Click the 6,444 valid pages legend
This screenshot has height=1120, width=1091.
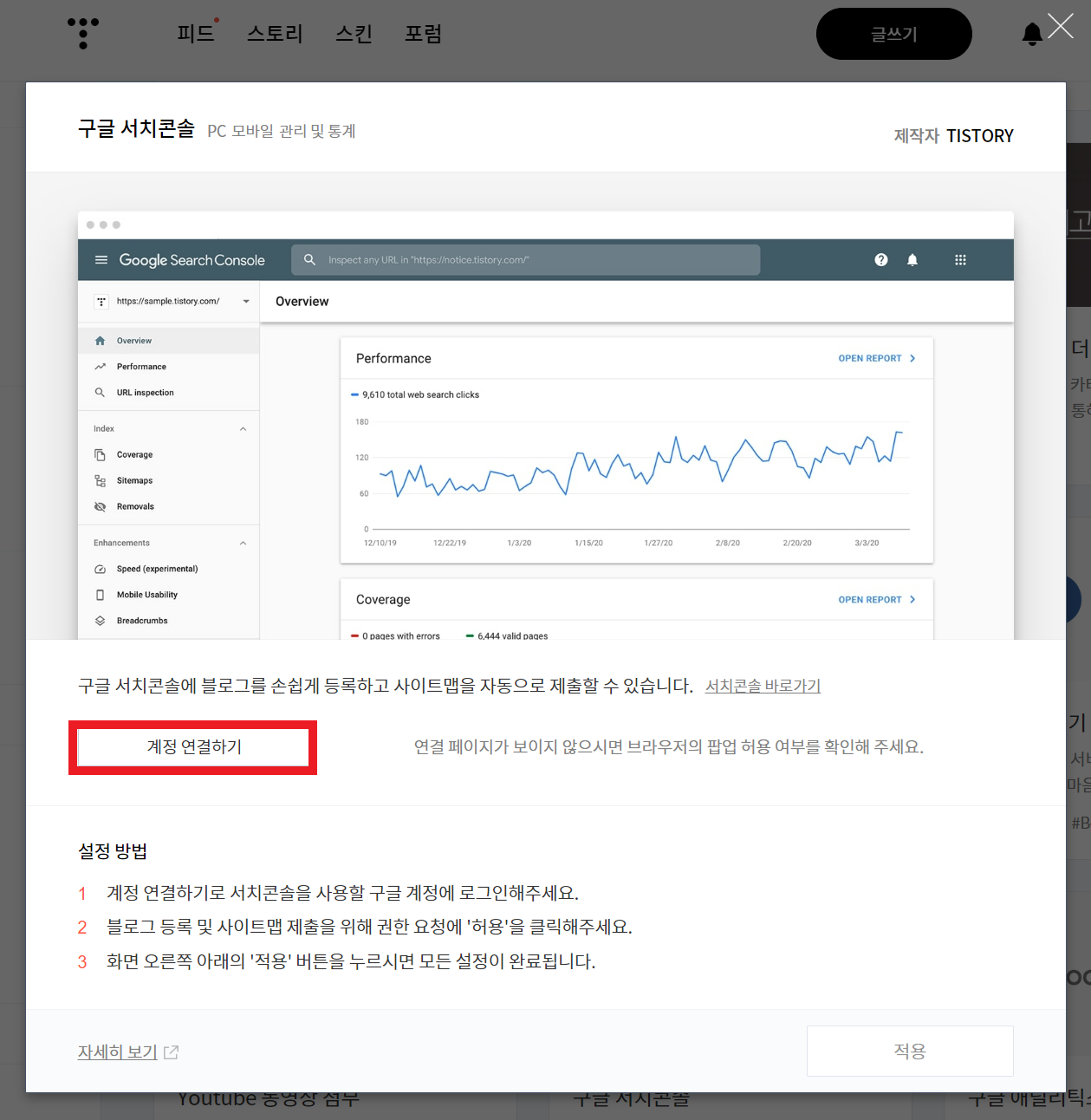(507, 635)
